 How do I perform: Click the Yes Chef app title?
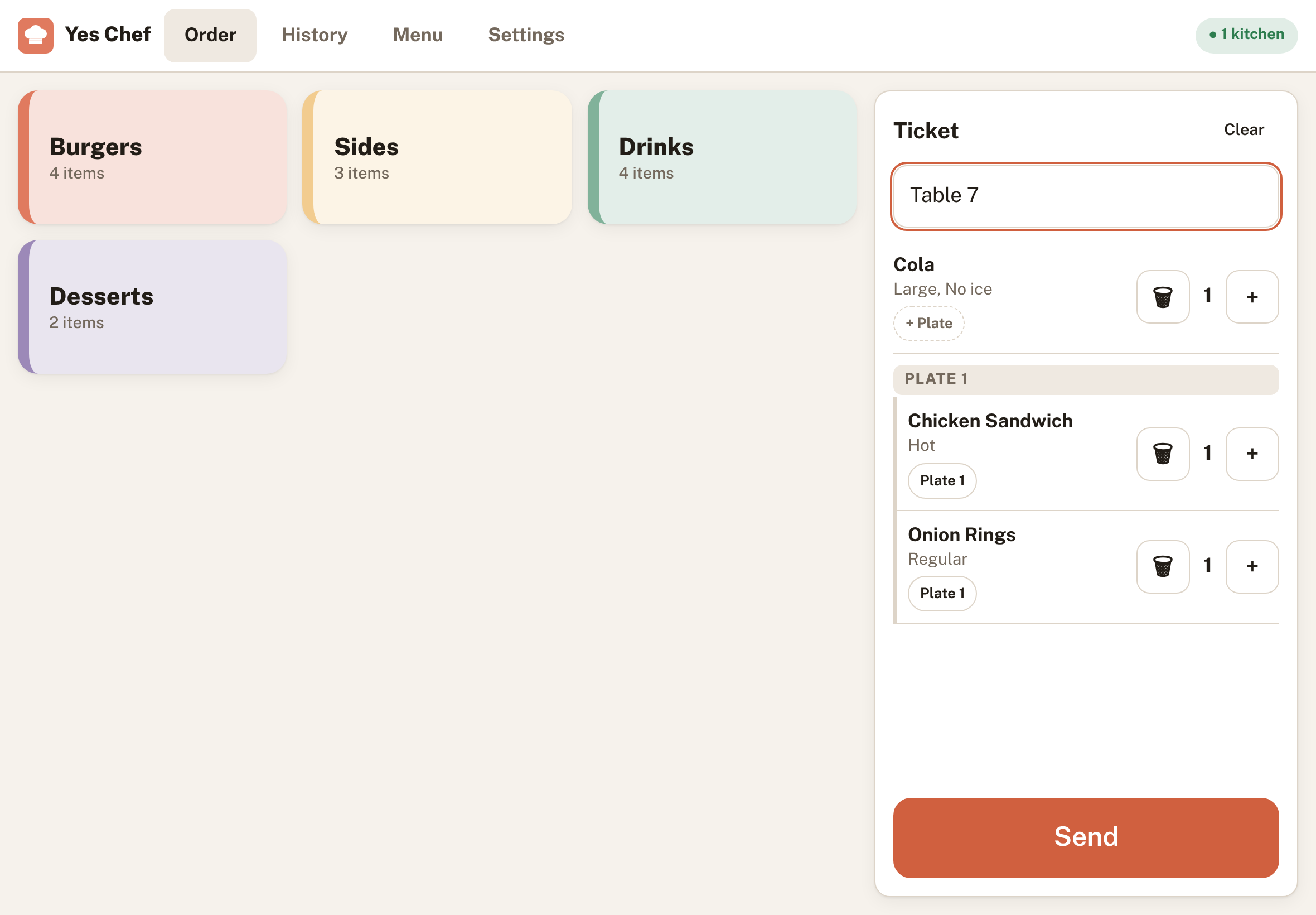tap(108, 35)
